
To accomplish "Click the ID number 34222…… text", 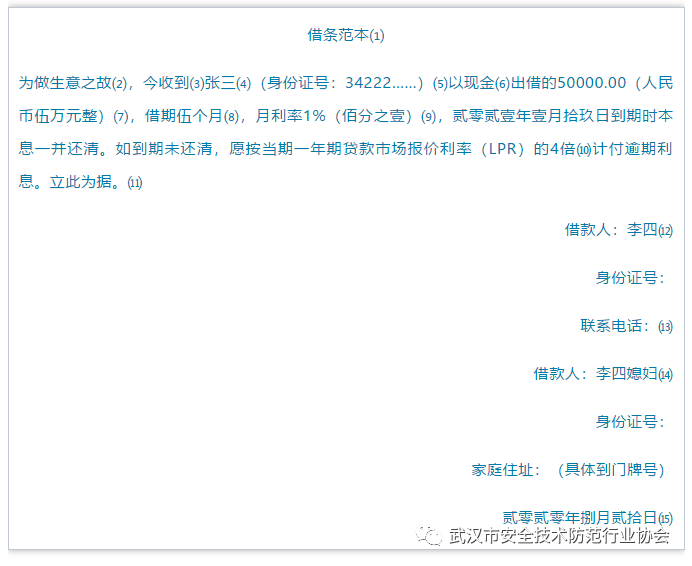I will tap(383, 82).
